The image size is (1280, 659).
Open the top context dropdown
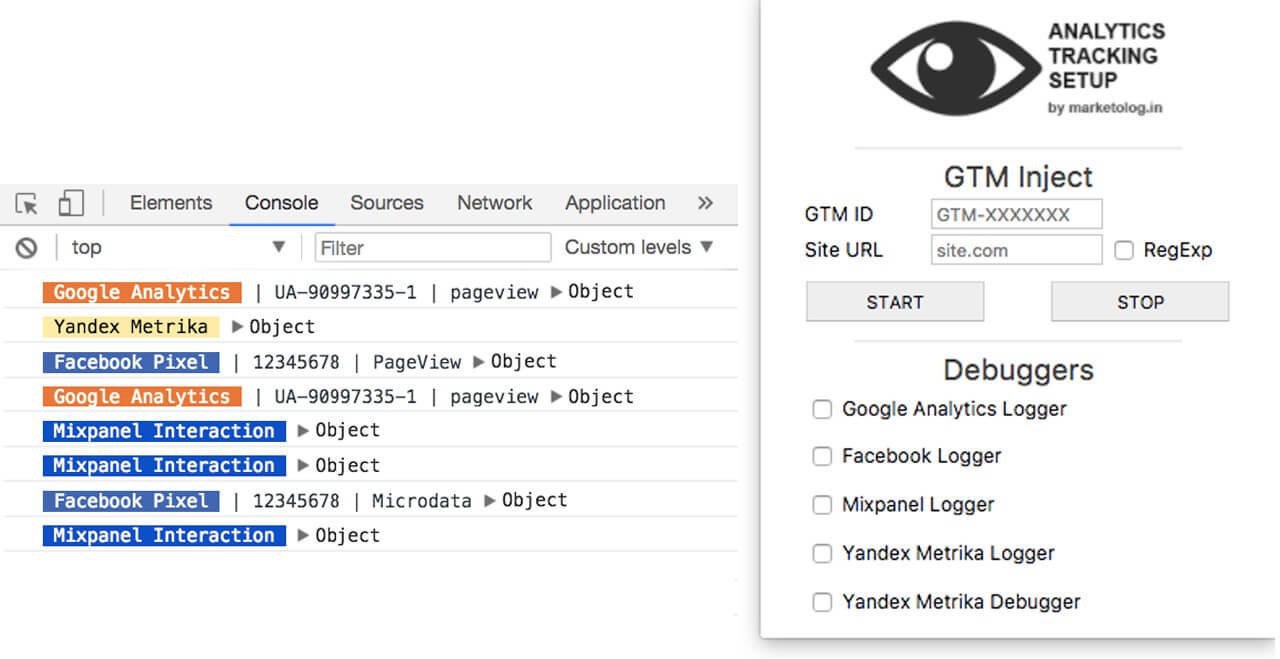178,248
